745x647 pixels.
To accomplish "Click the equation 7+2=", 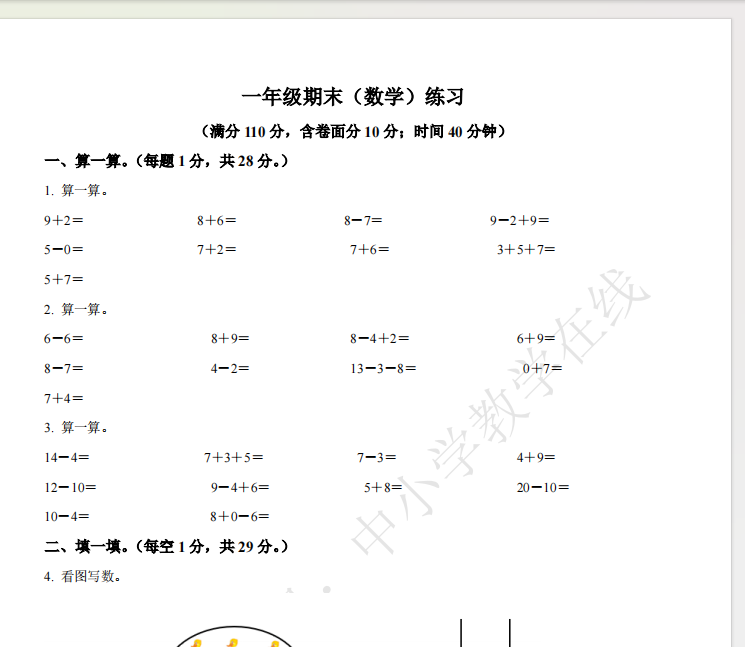I will (217, 249).
